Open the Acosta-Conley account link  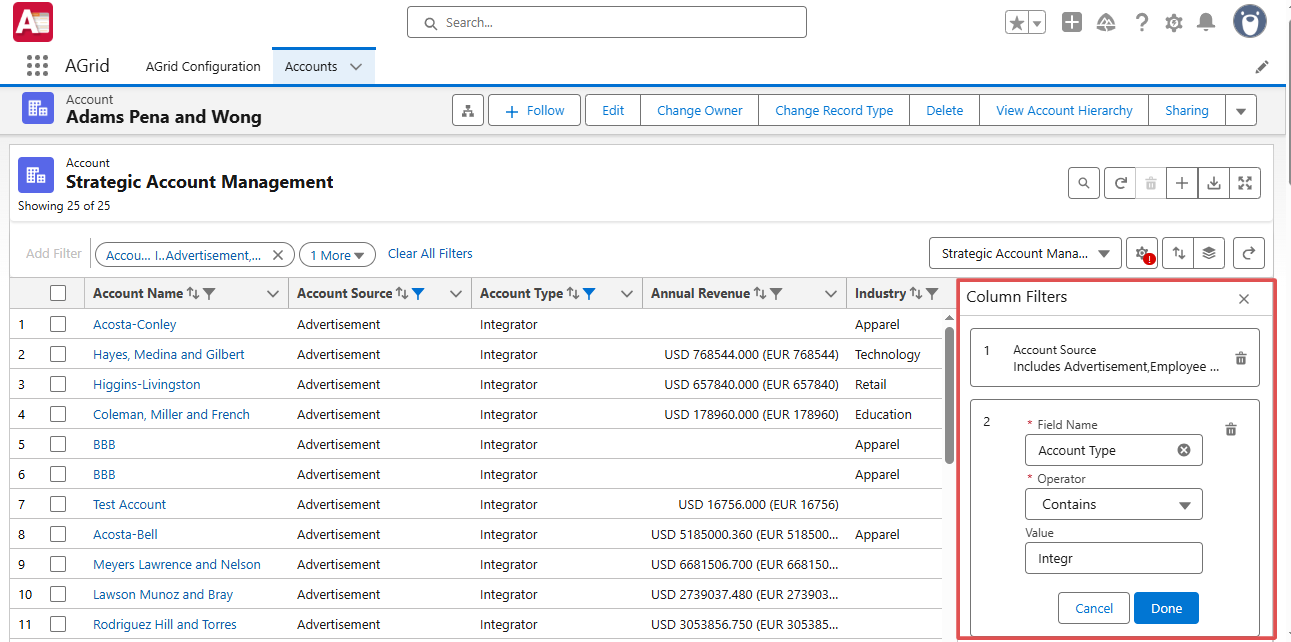[134, 324]
